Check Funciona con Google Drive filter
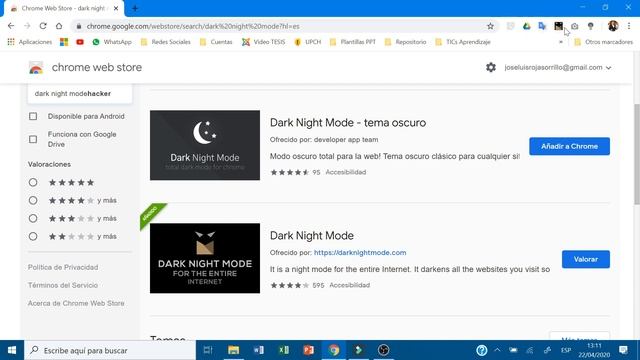The height and width of the screenshot is (360, 640). pos(33,139)
